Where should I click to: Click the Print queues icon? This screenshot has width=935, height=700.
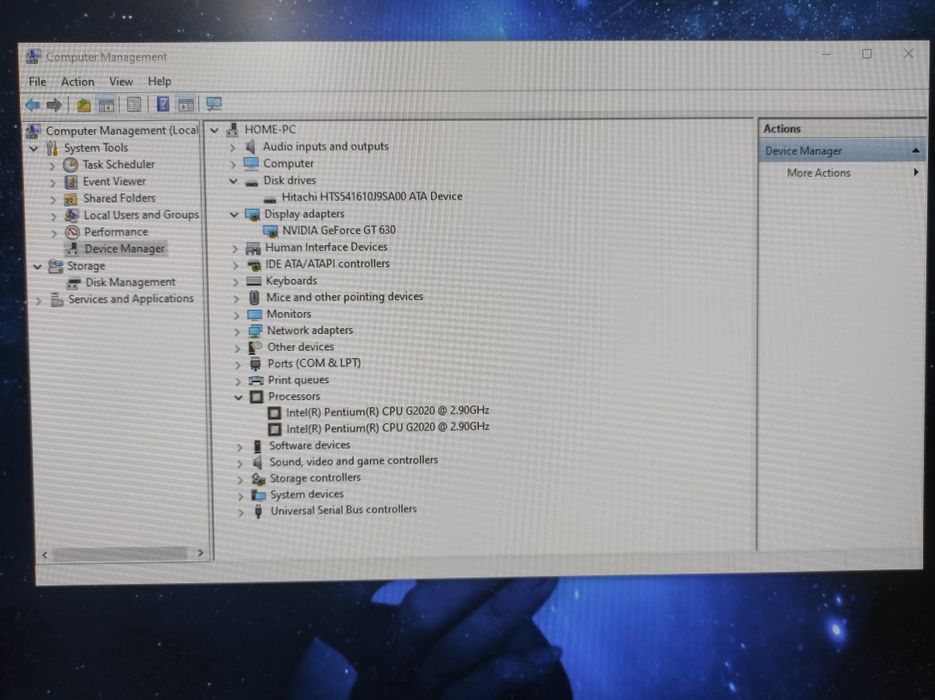[256, 380]
